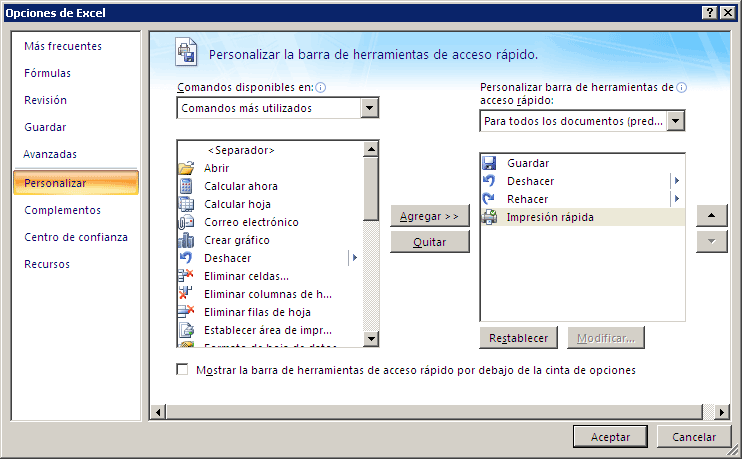Click the Modificar... button
This screenshot has width=742, height=459.
606,338
